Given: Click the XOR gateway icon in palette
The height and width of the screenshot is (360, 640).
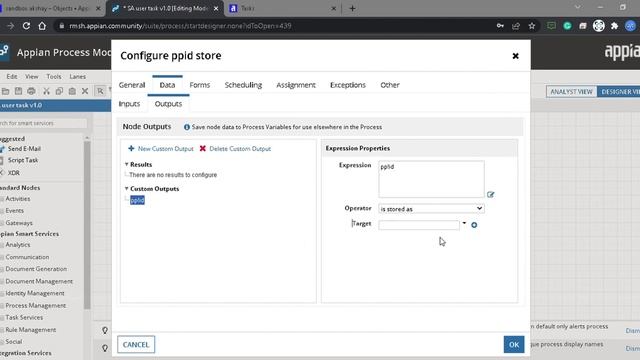Looking at the screenshot, I should tap(2, 173).
